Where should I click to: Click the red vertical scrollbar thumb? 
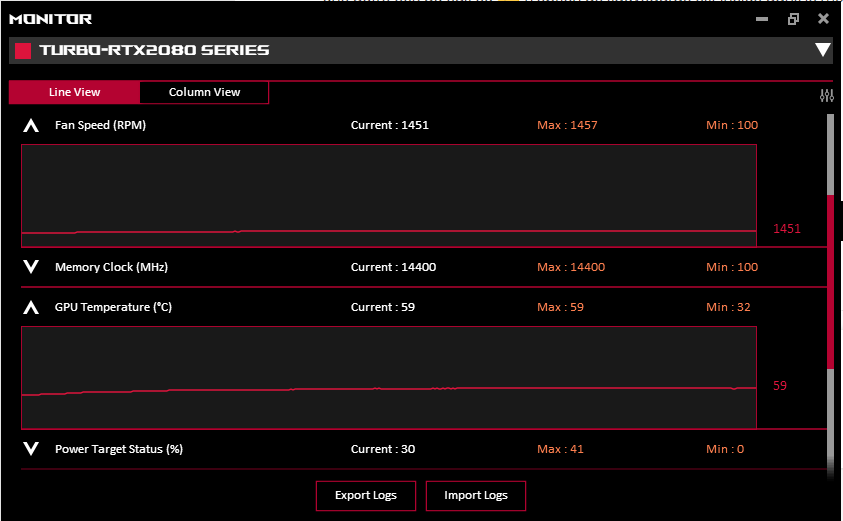[x=830, y=280]
